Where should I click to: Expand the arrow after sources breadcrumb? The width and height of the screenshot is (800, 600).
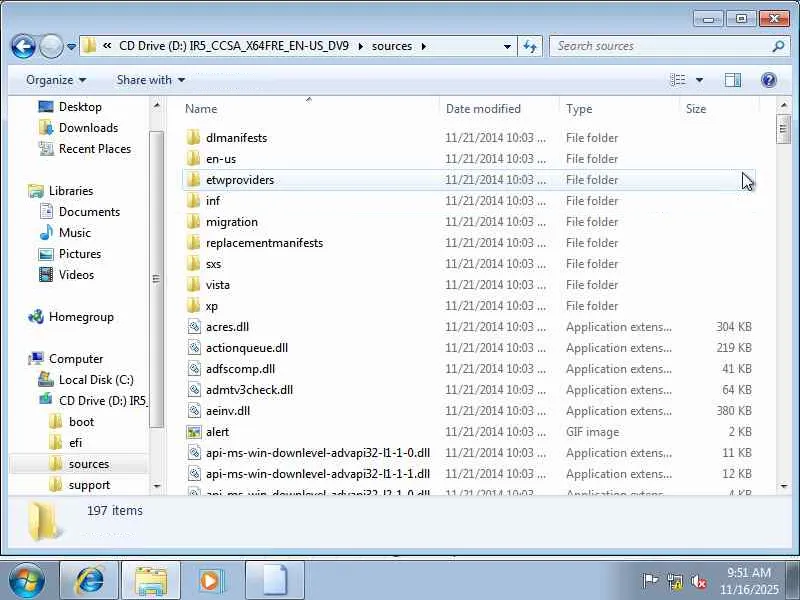(x=423, y=46)
